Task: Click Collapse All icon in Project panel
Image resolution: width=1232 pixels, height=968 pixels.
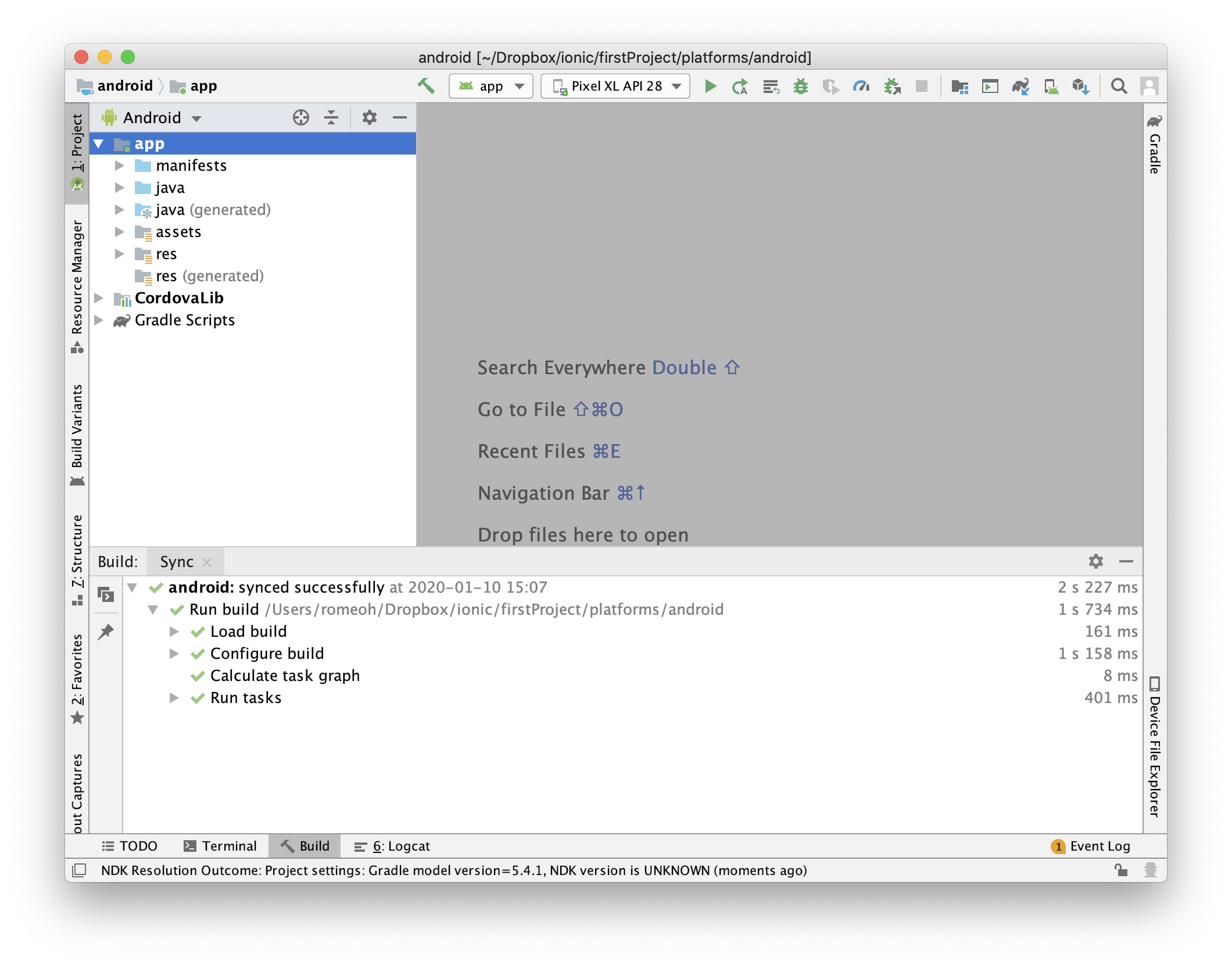Action: point(331,118)
